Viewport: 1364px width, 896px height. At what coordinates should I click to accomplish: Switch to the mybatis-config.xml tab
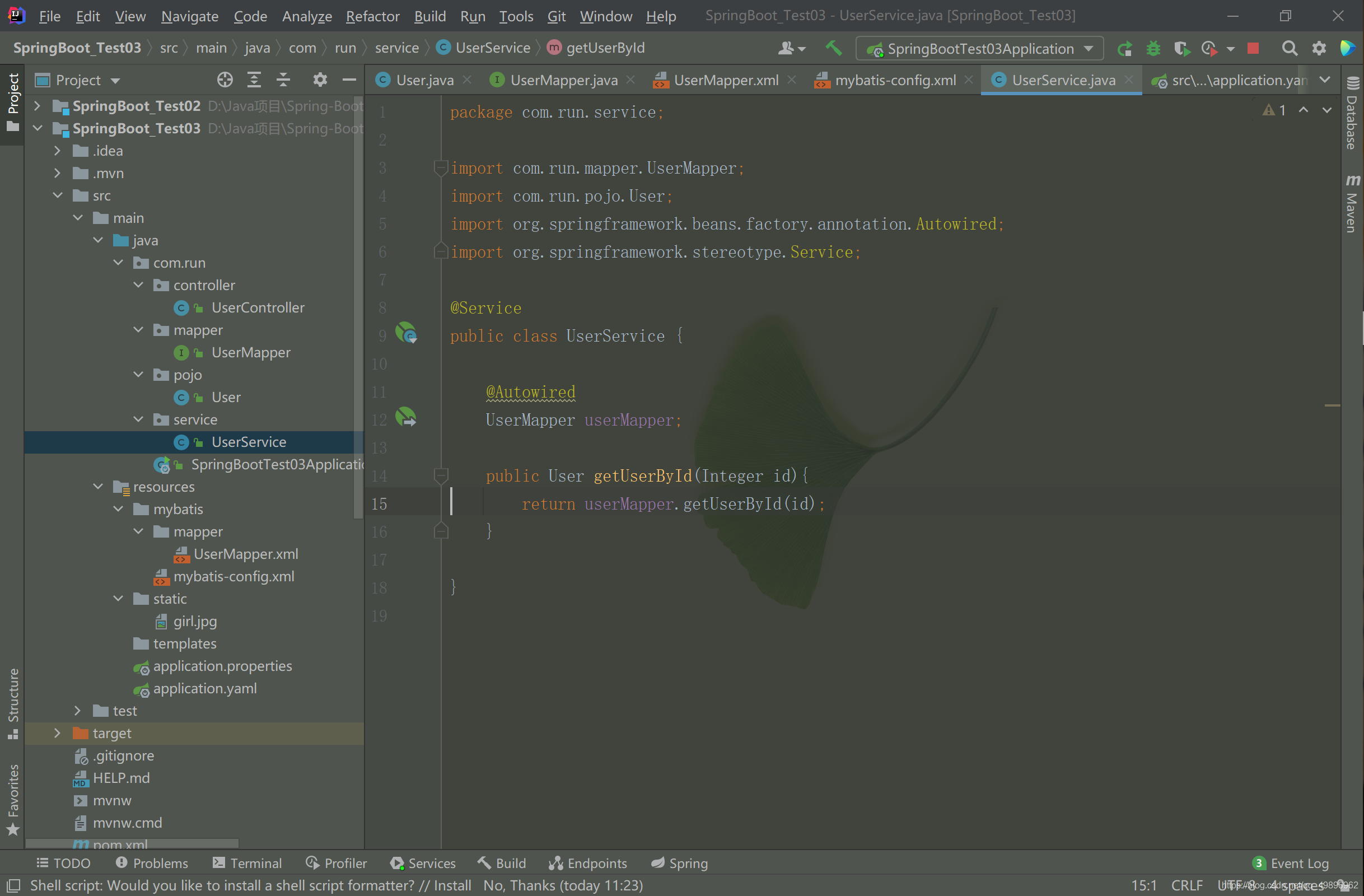pyautogui.click(x=895, y=80)
